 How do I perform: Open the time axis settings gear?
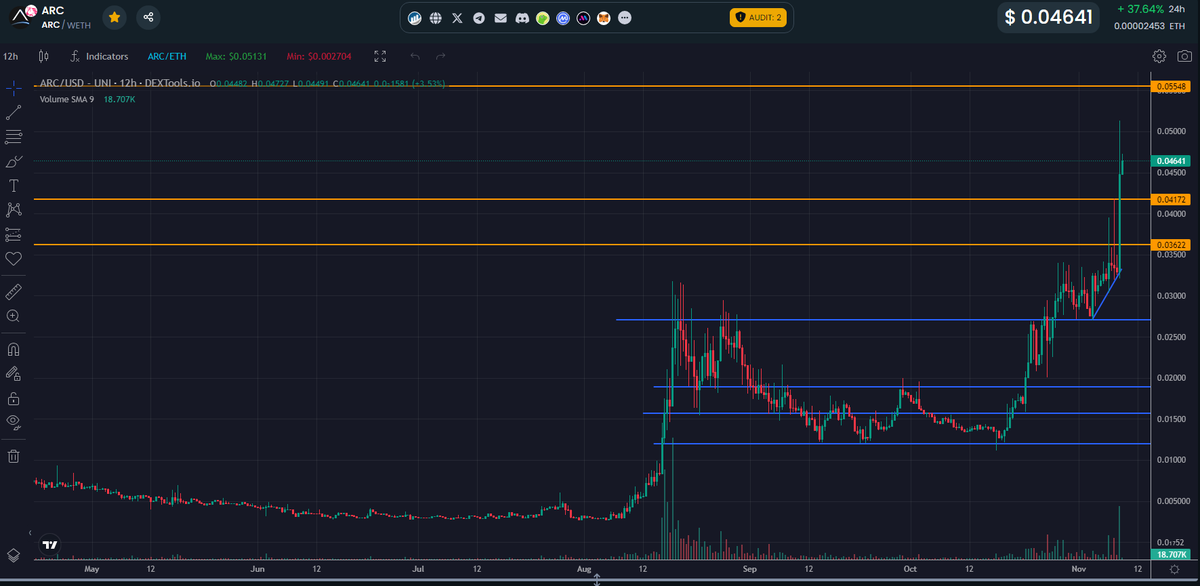coord(1175,568)
